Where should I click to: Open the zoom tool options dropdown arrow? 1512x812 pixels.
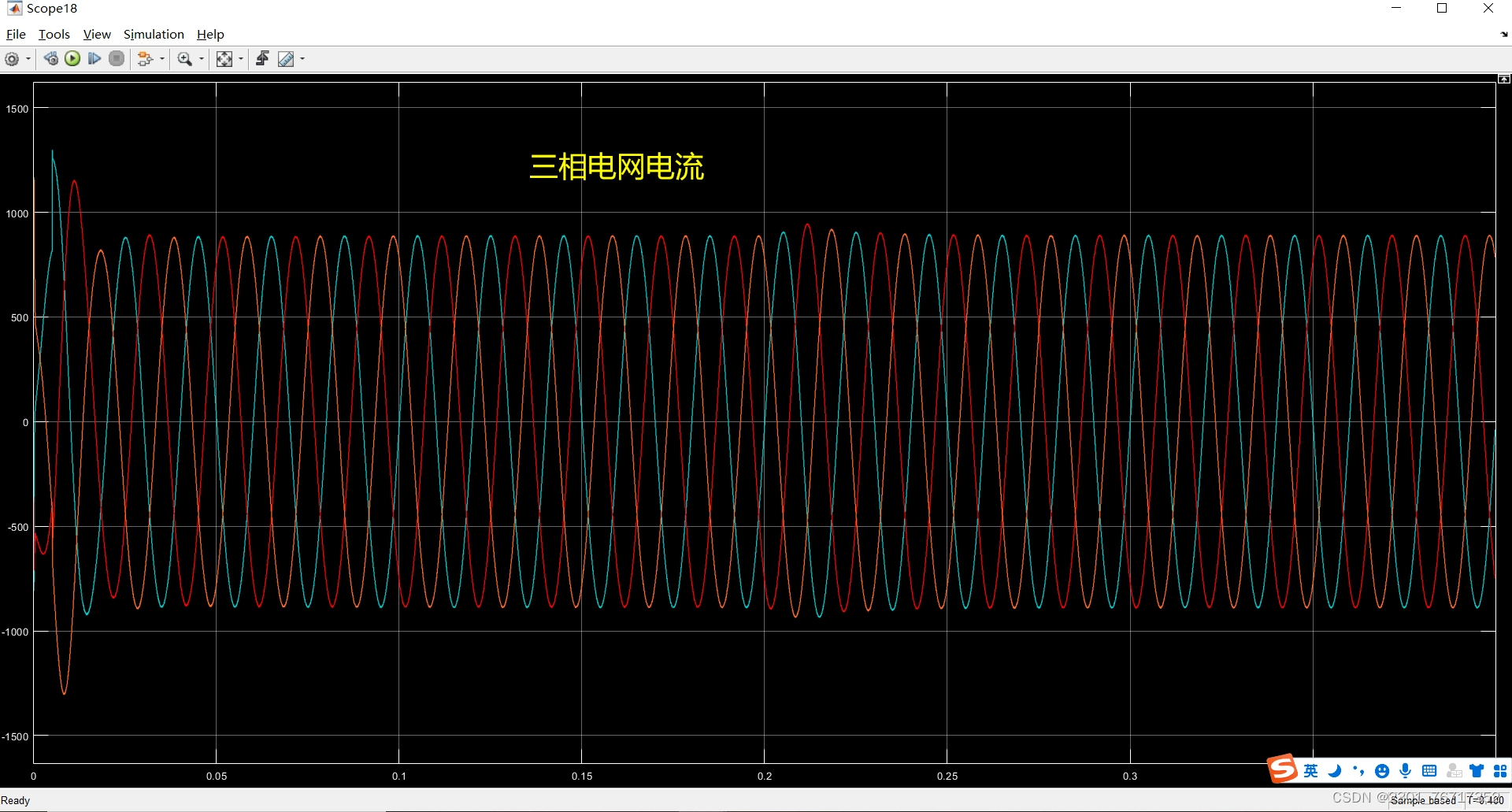pyautogui.click(x=202, y=59)
